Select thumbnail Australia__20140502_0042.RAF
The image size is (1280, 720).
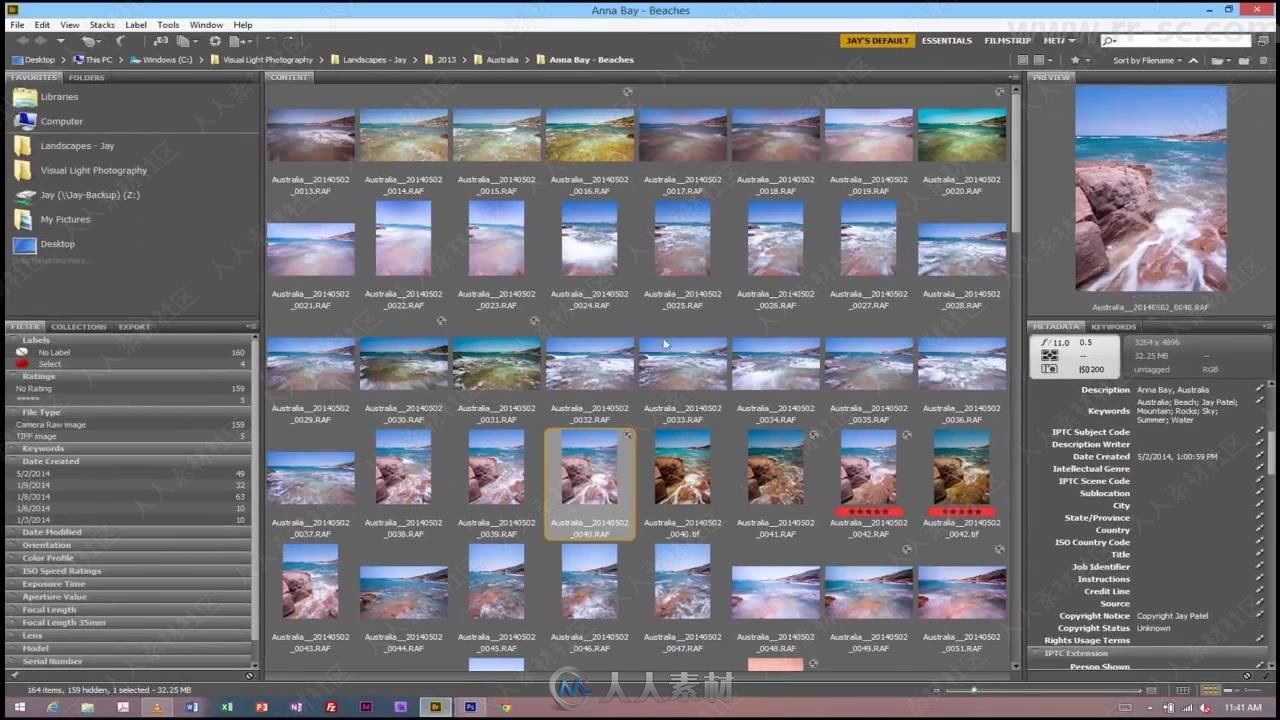click(x=868, y=485)
